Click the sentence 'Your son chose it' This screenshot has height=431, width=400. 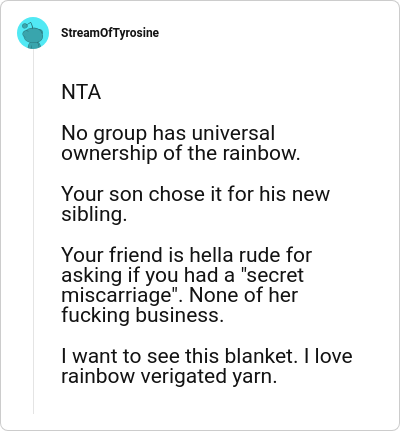click(135, 194)
